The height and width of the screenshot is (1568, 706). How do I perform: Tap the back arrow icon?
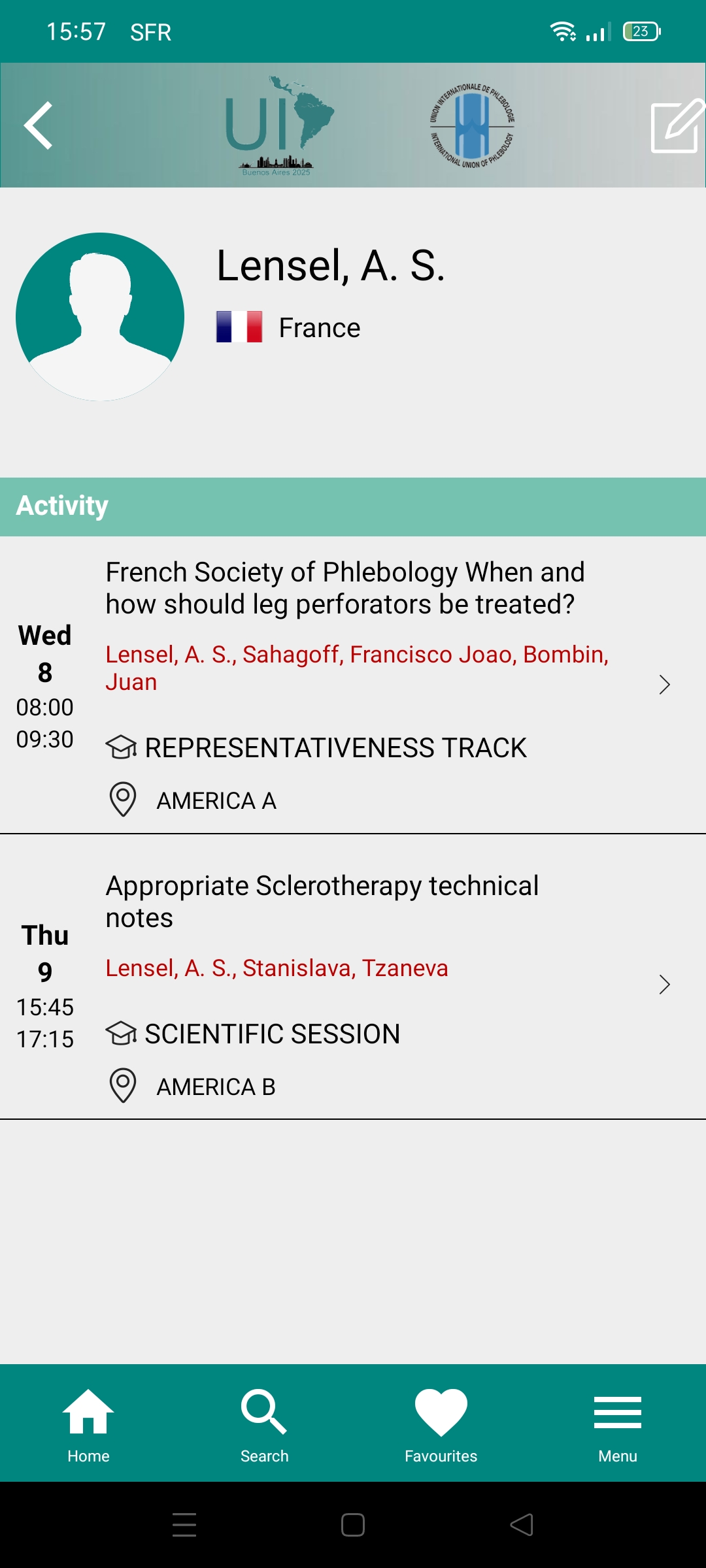tap(38, 125)
